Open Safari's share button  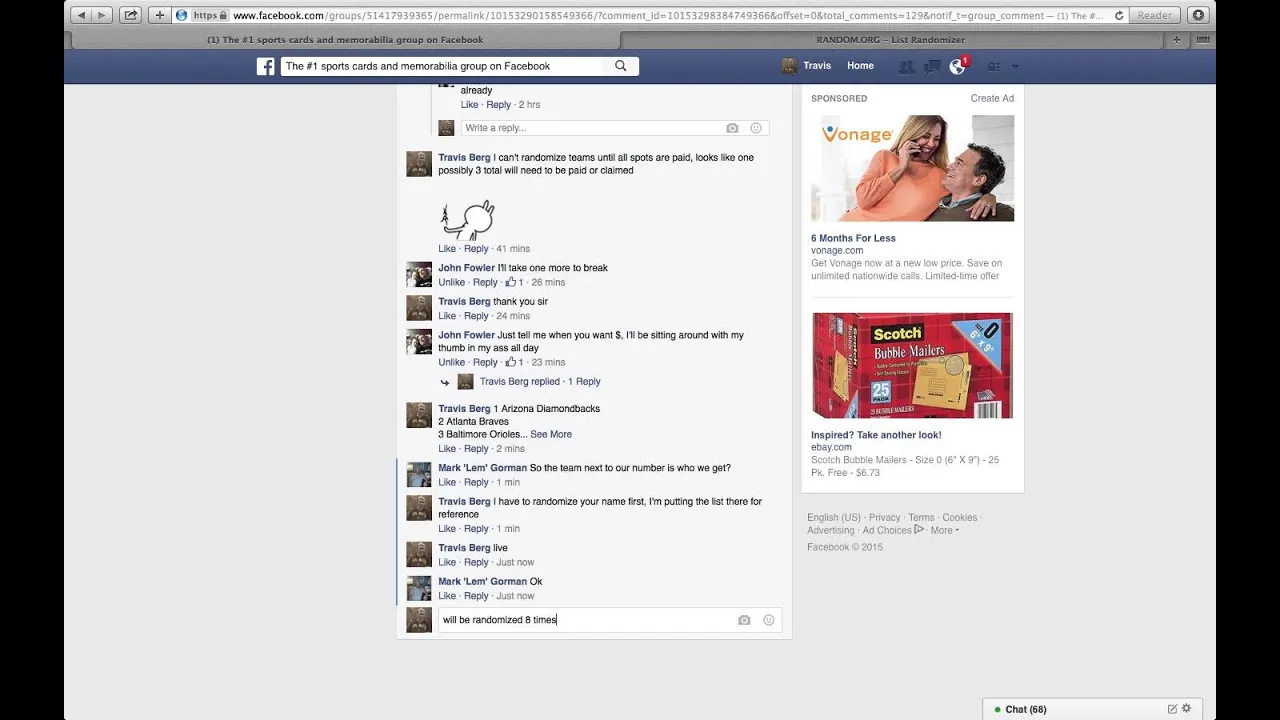pyautogui.click(x=131, y=15)
